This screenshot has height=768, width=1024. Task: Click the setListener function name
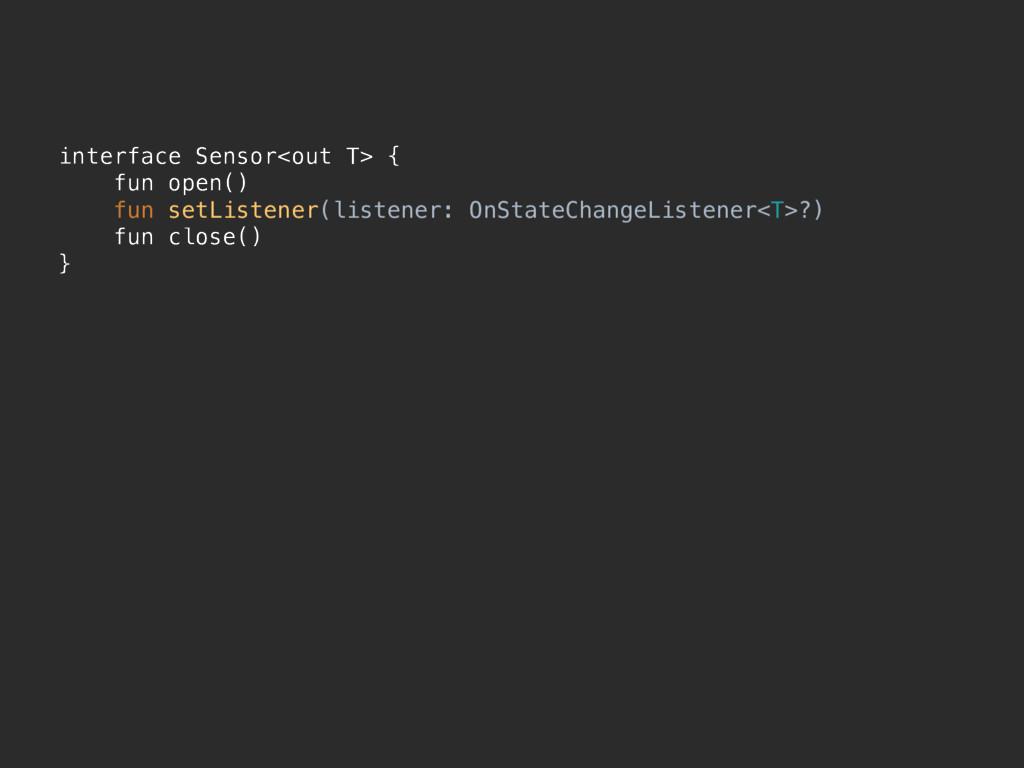[x=243, y=210]
